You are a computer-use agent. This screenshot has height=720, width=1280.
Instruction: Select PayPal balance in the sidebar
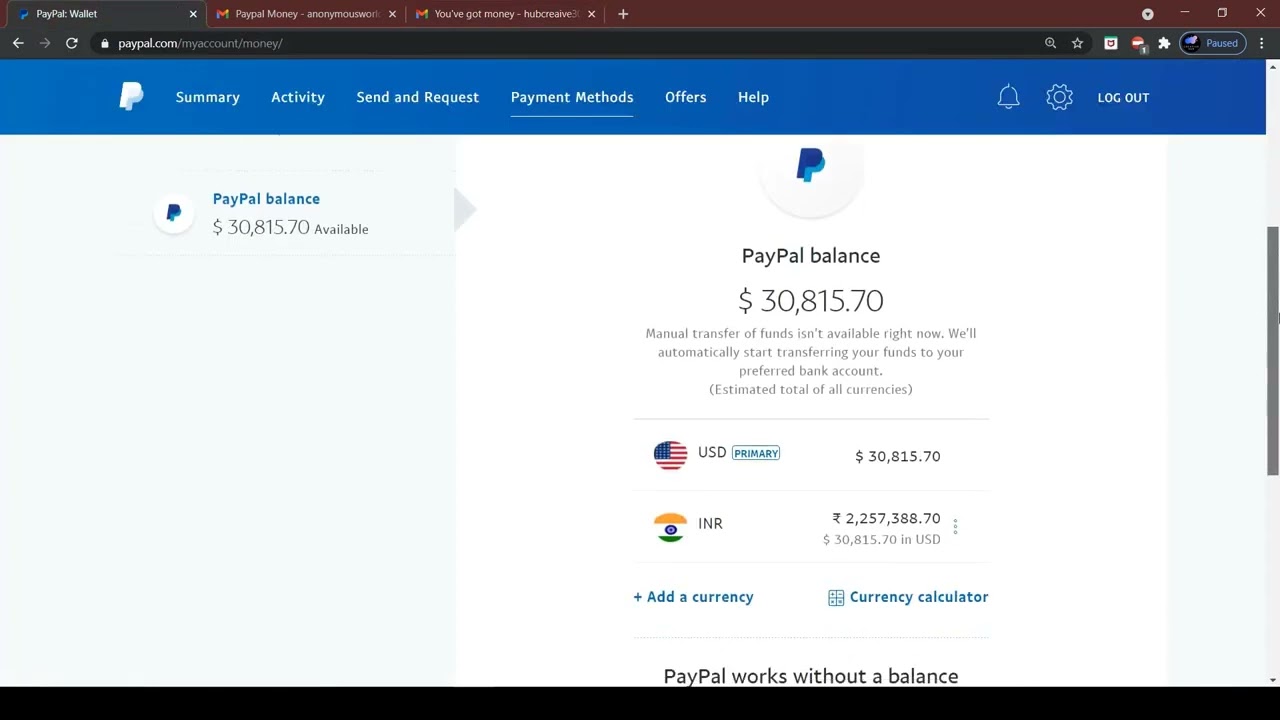(x=266, y=199)
